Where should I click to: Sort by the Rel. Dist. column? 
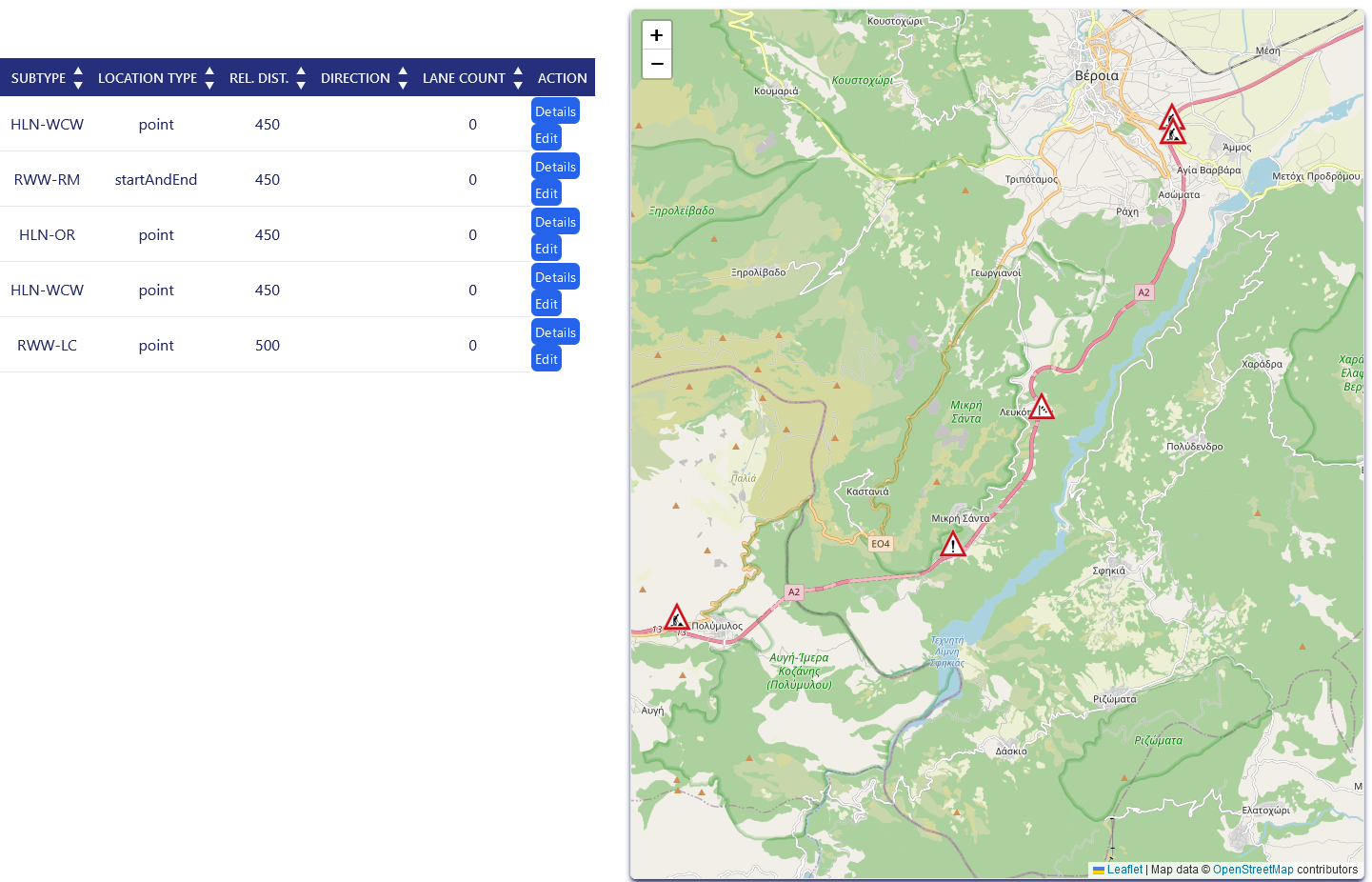click(267, 78)
